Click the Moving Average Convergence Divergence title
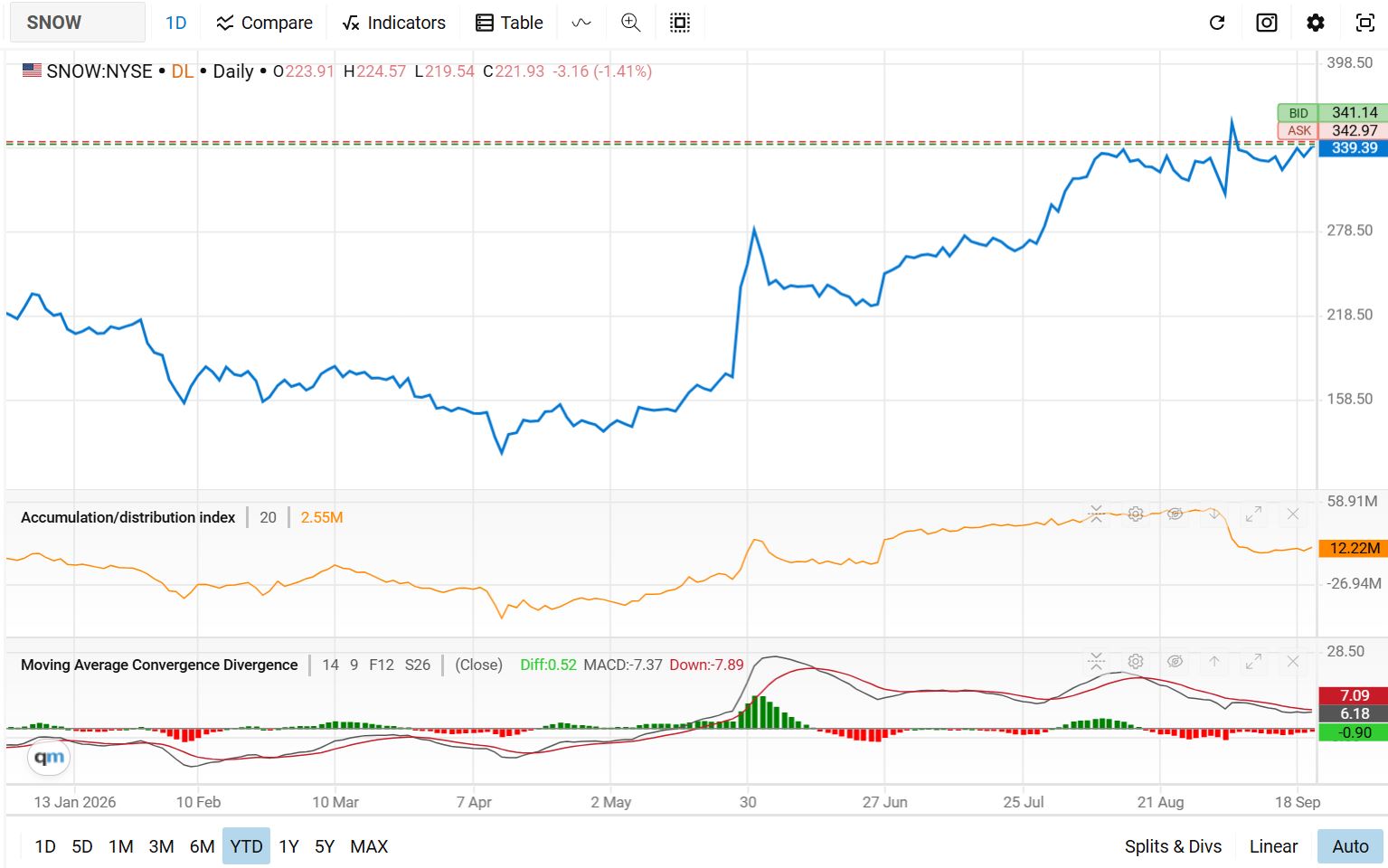1388x868 pixels. pos(159,665)
